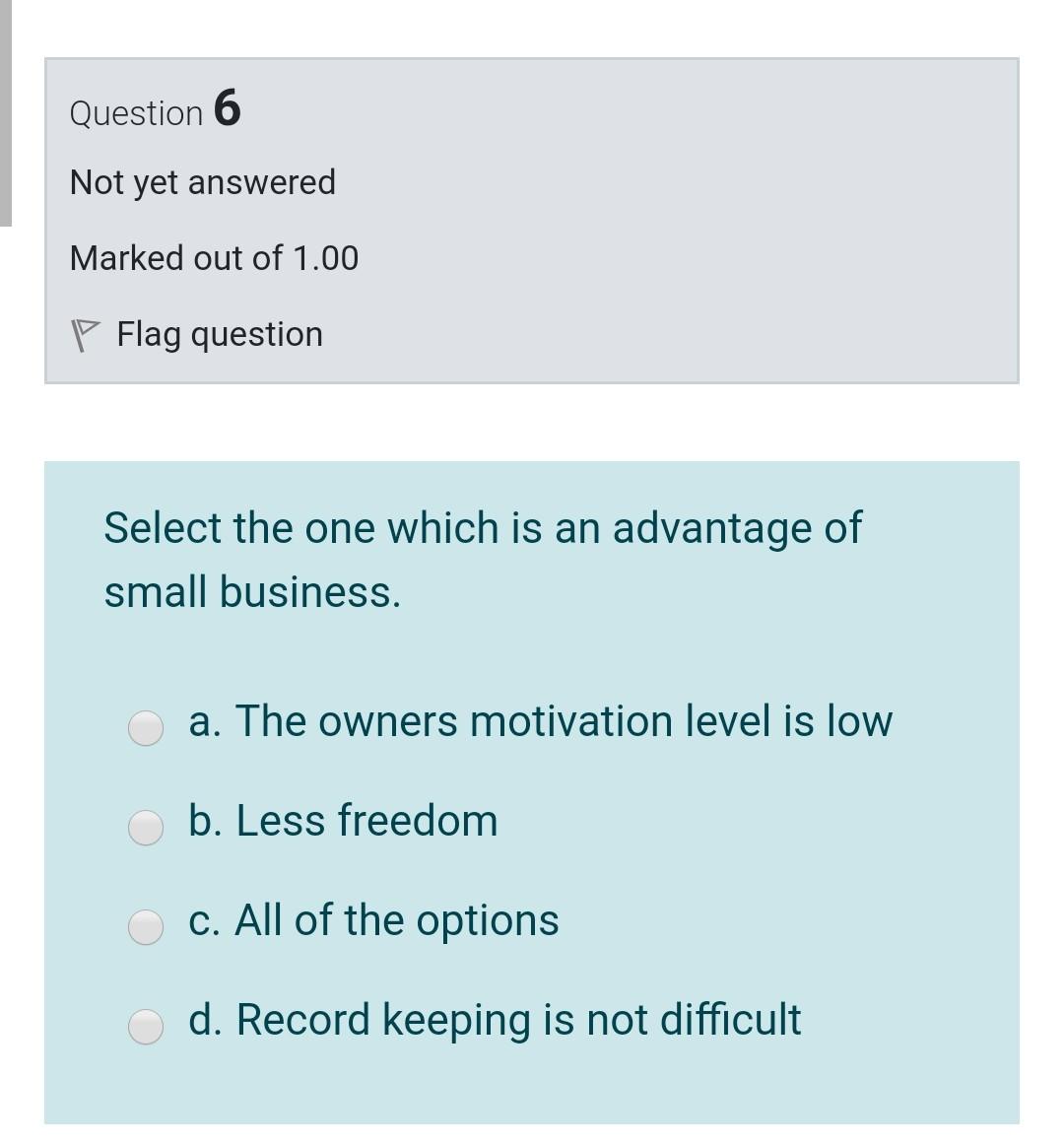This screenshot has width=1064, height=1145.
Task: Click the Not yet answered status text
Action: point(201,181)
